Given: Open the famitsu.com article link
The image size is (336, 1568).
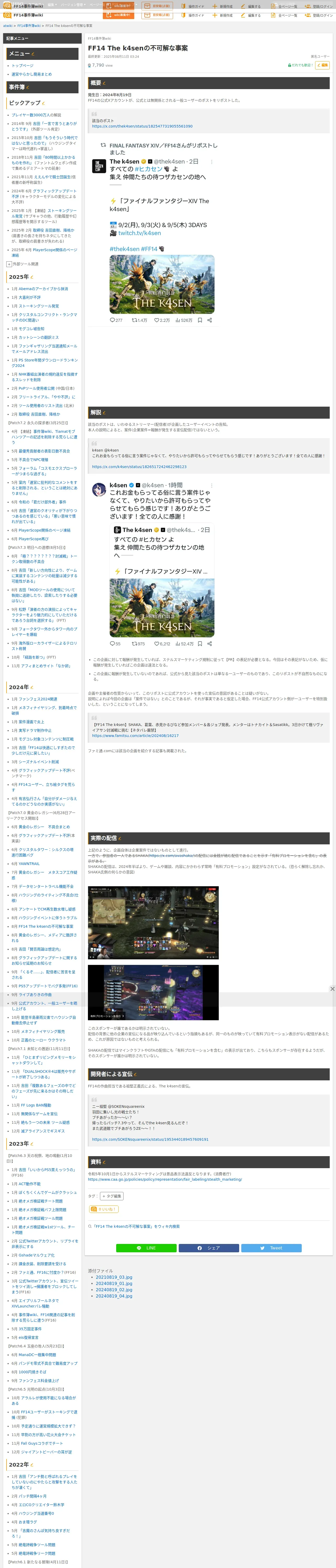Looking at the screenshot, I should coord(135,736).
